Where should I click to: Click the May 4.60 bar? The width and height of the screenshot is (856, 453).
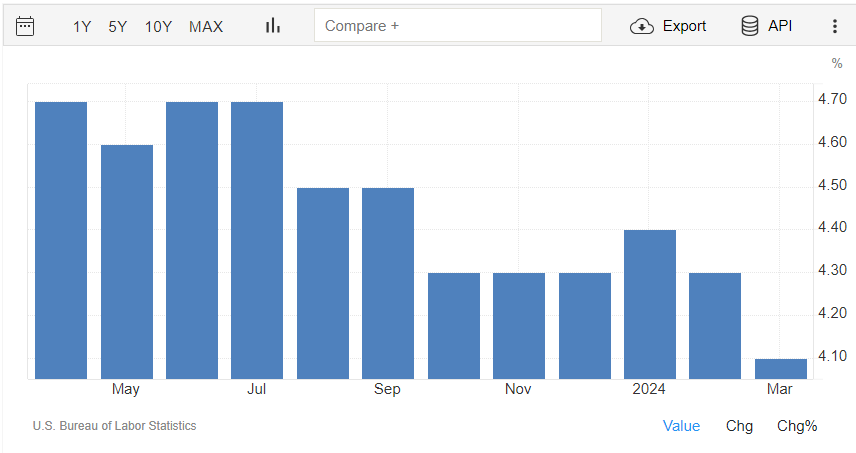click(127, 262)
